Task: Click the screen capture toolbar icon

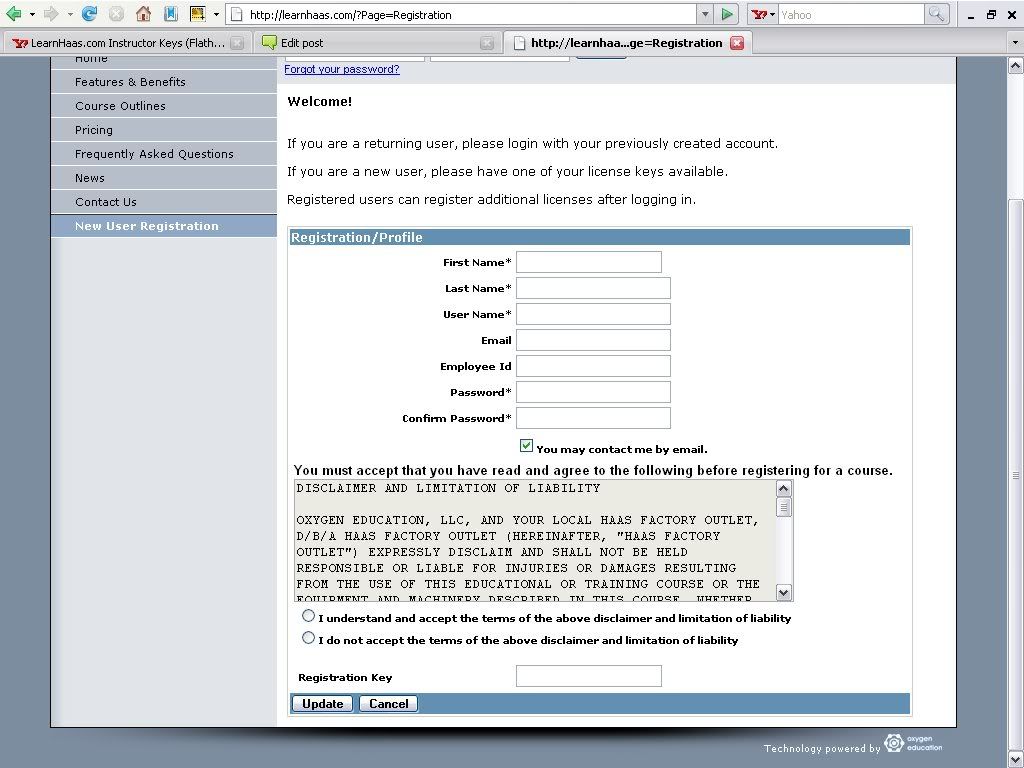Action: [197, 14]
